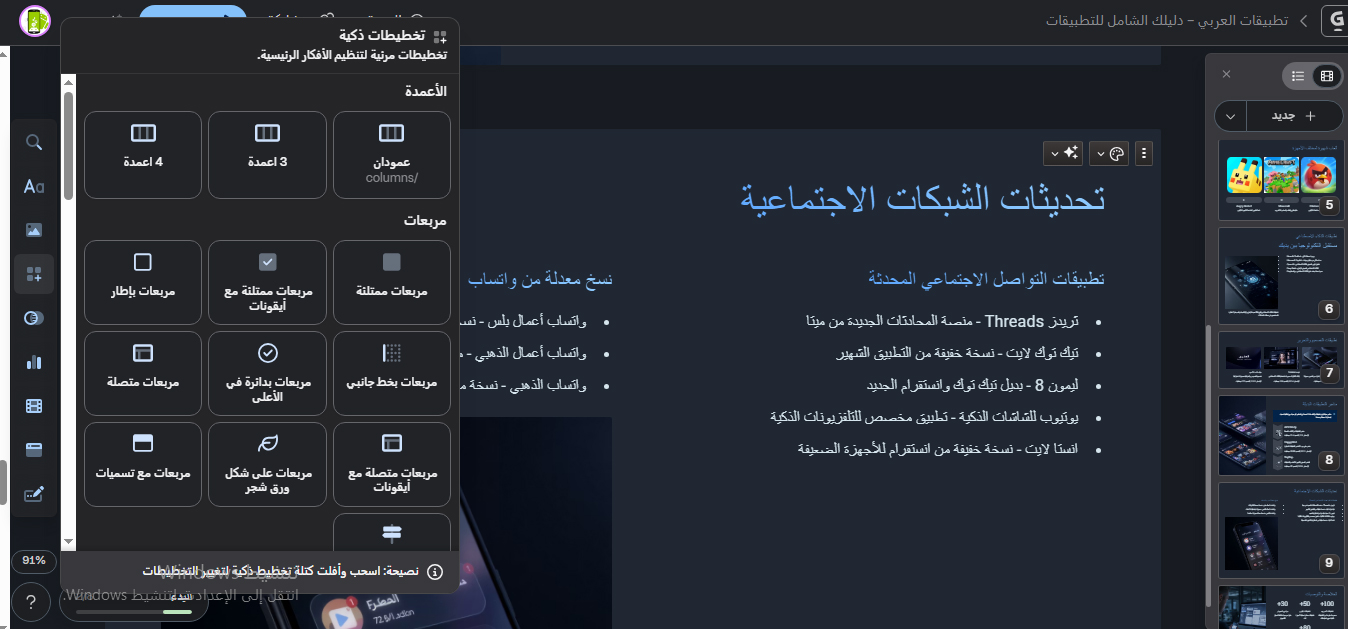Open the buttons and toggles insert tool

[34, 318]
